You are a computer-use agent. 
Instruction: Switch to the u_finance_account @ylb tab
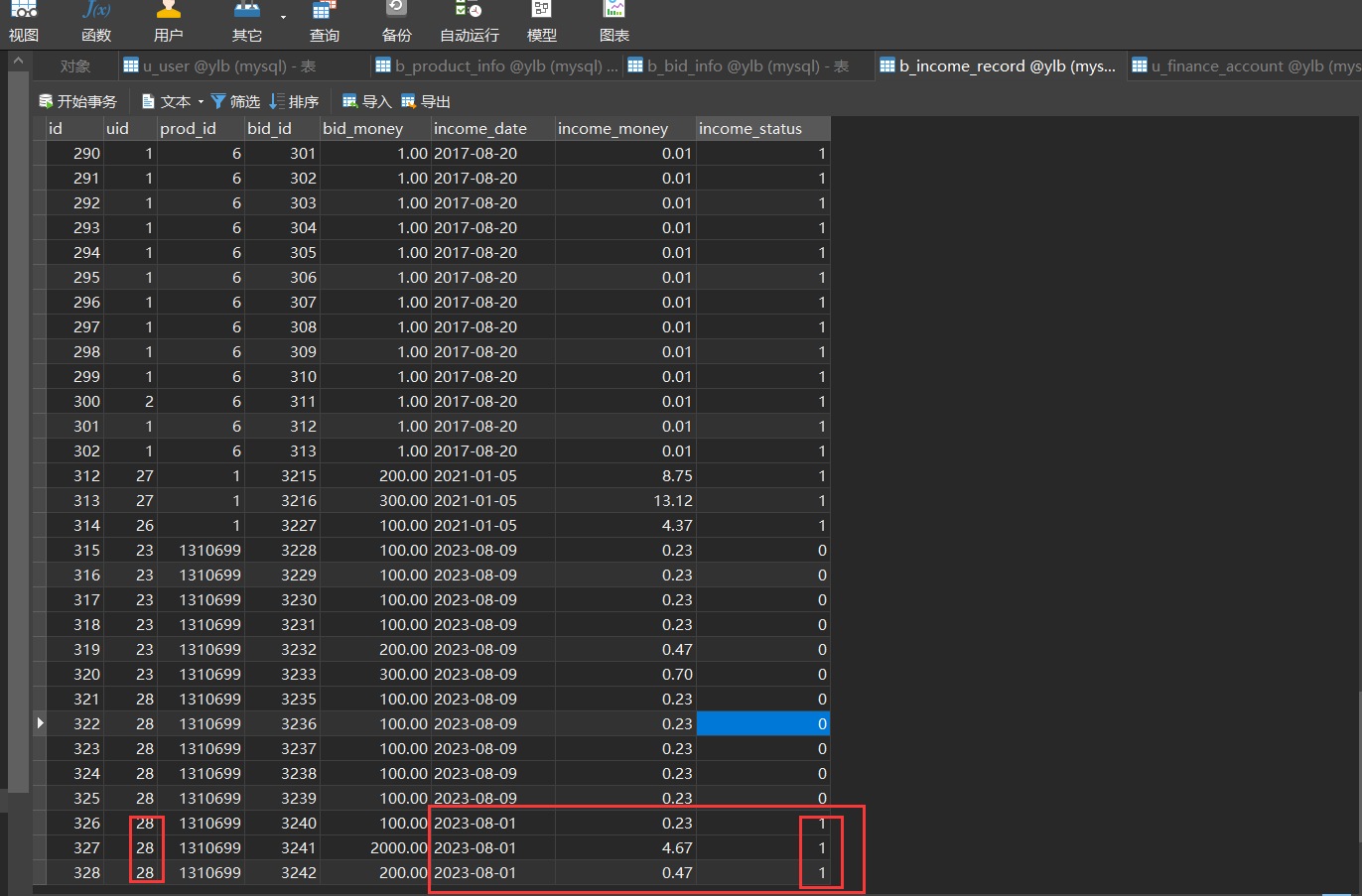(x=1246, y=66)
